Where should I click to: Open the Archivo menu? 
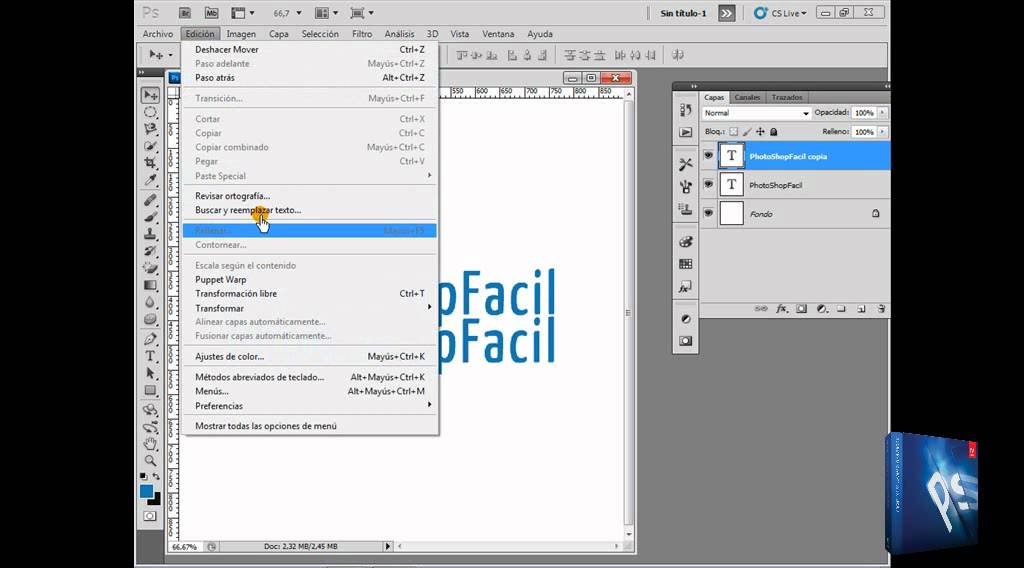click(x=157, y=34)
